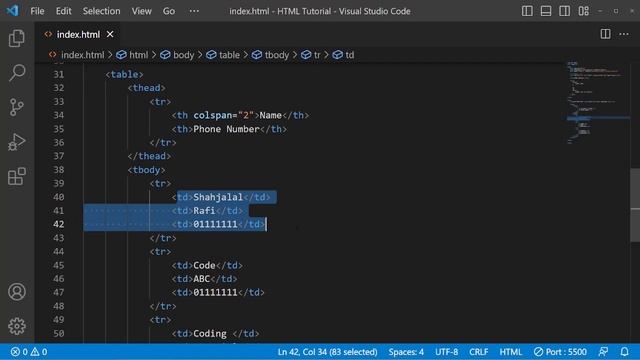
Task: Open the Explorer view in activity bar
Action: click(x=17, y=38)
